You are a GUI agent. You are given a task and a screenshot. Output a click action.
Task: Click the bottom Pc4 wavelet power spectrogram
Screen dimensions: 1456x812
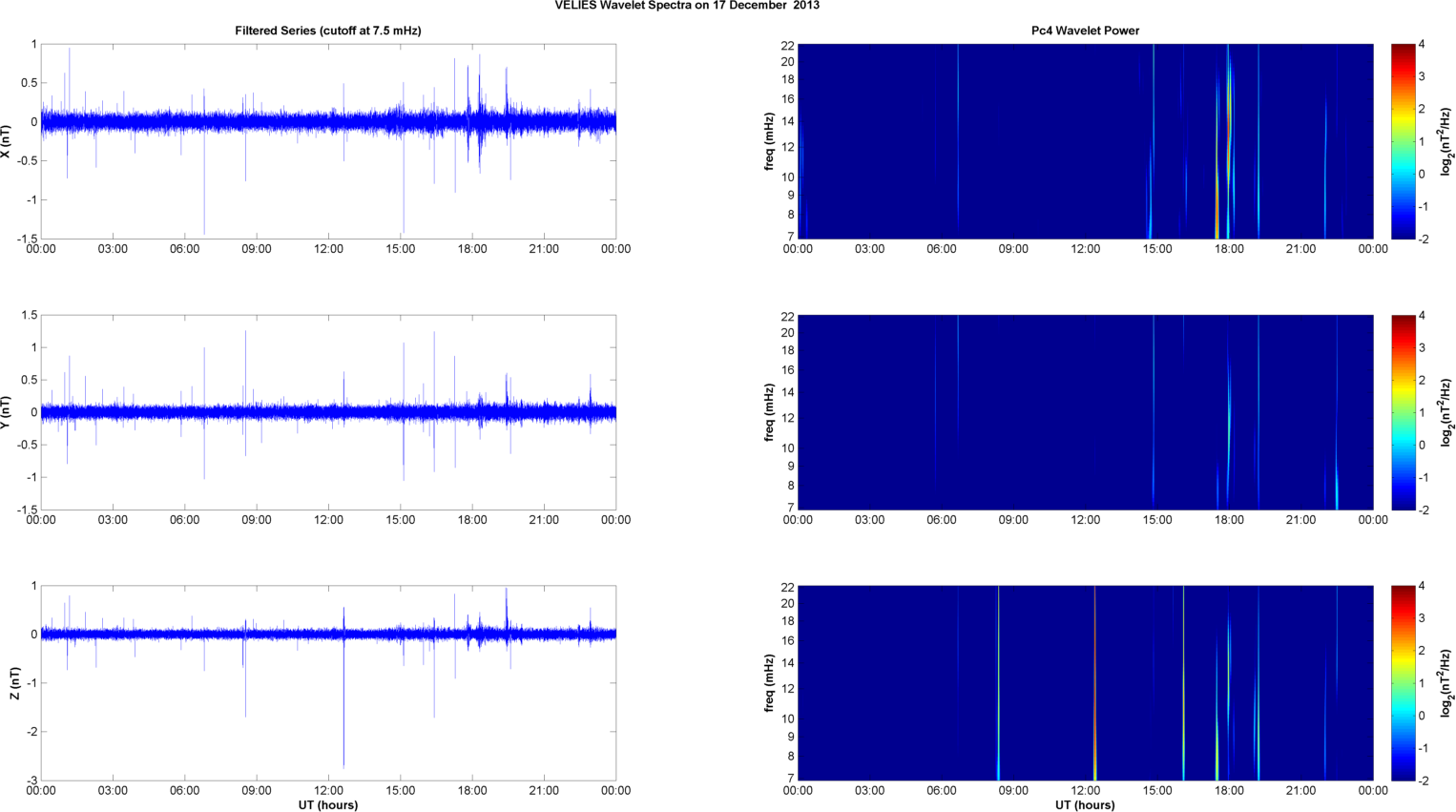click(x=1085, y=683)
